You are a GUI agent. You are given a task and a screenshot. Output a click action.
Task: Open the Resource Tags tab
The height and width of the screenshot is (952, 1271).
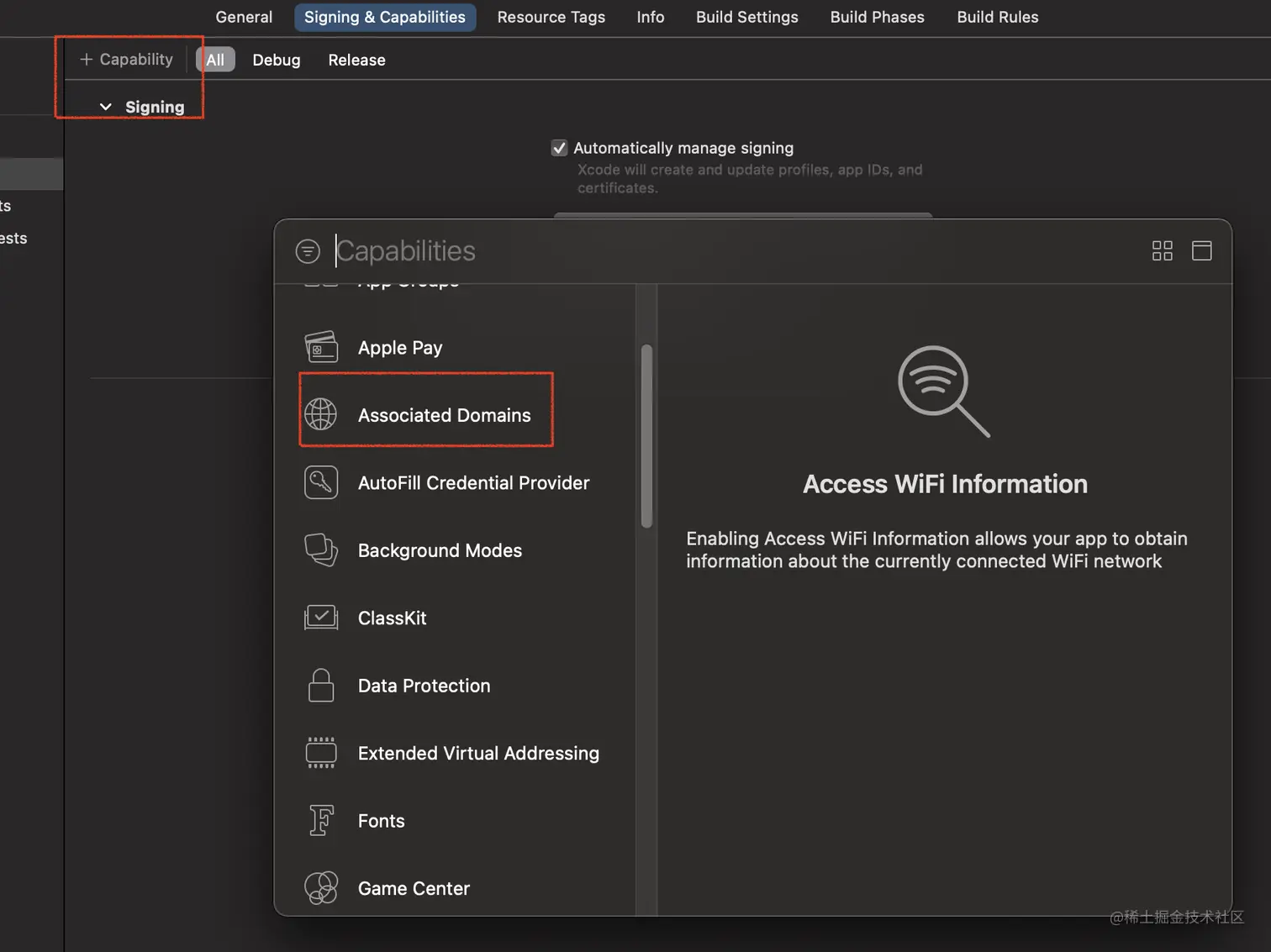tap(551, 17)
